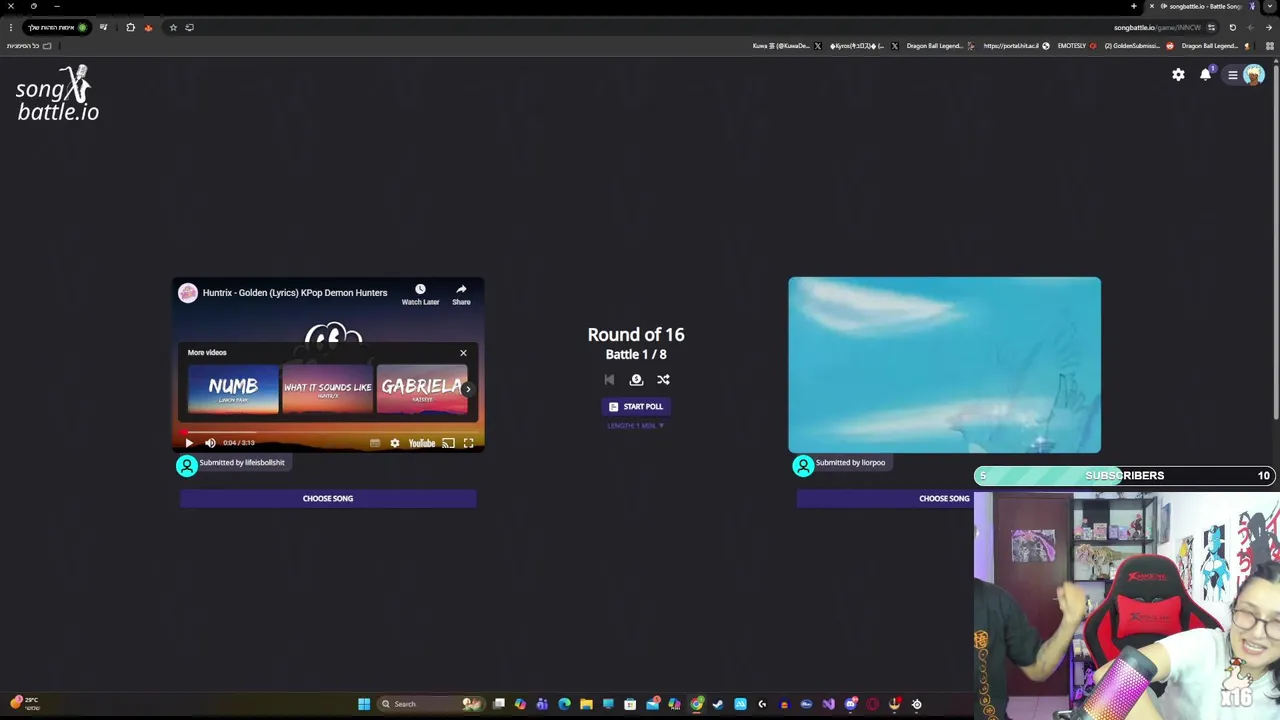This screenshot has height=720, width=1280.
Task: Open the GoldenSubmissi... Reddit bookmark
Action: pyautogui.click(x=1139, y=46)
